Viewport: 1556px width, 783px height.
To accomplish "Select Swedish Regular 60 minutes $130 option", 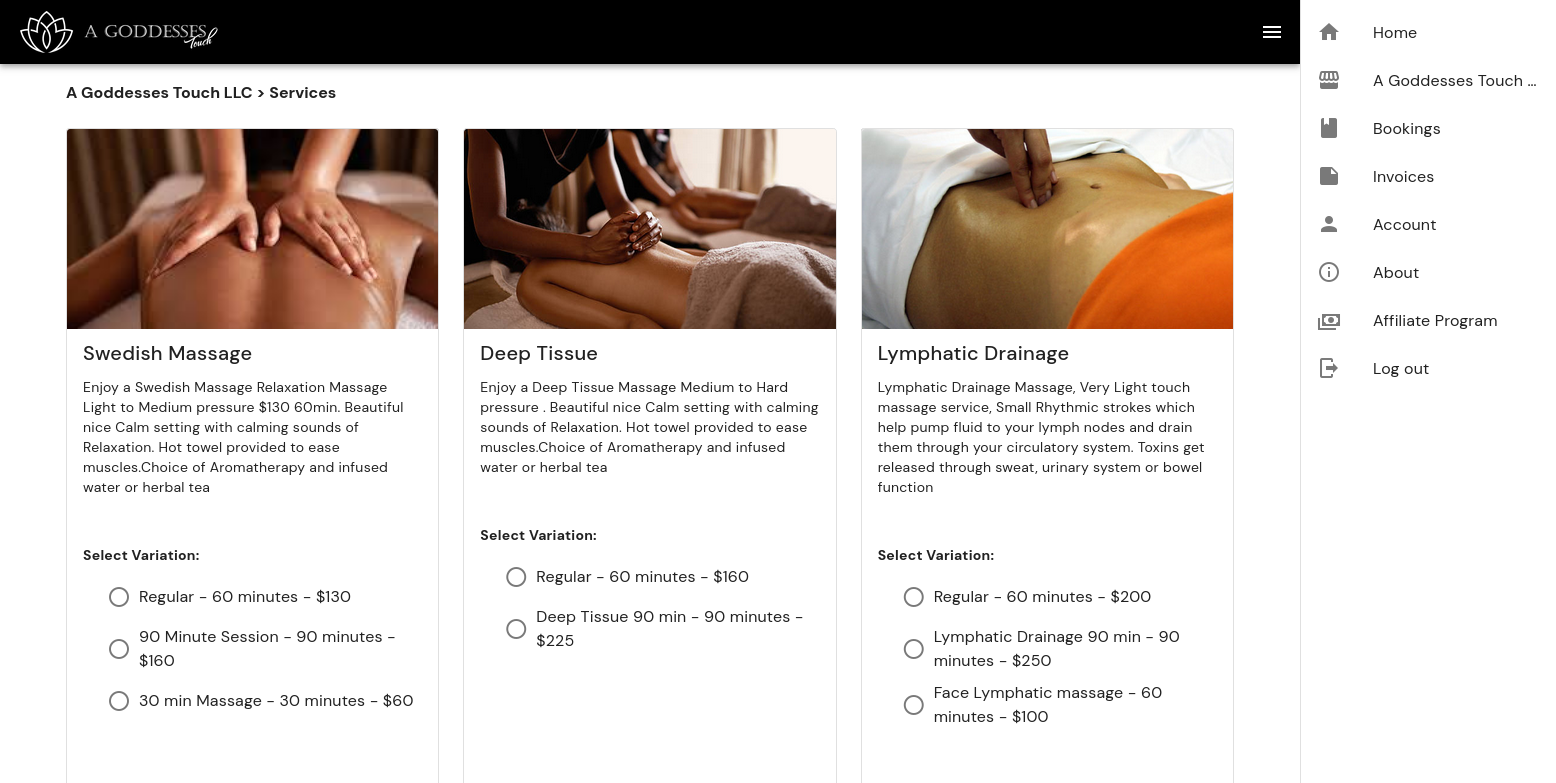I will click(x=119, y=597).
